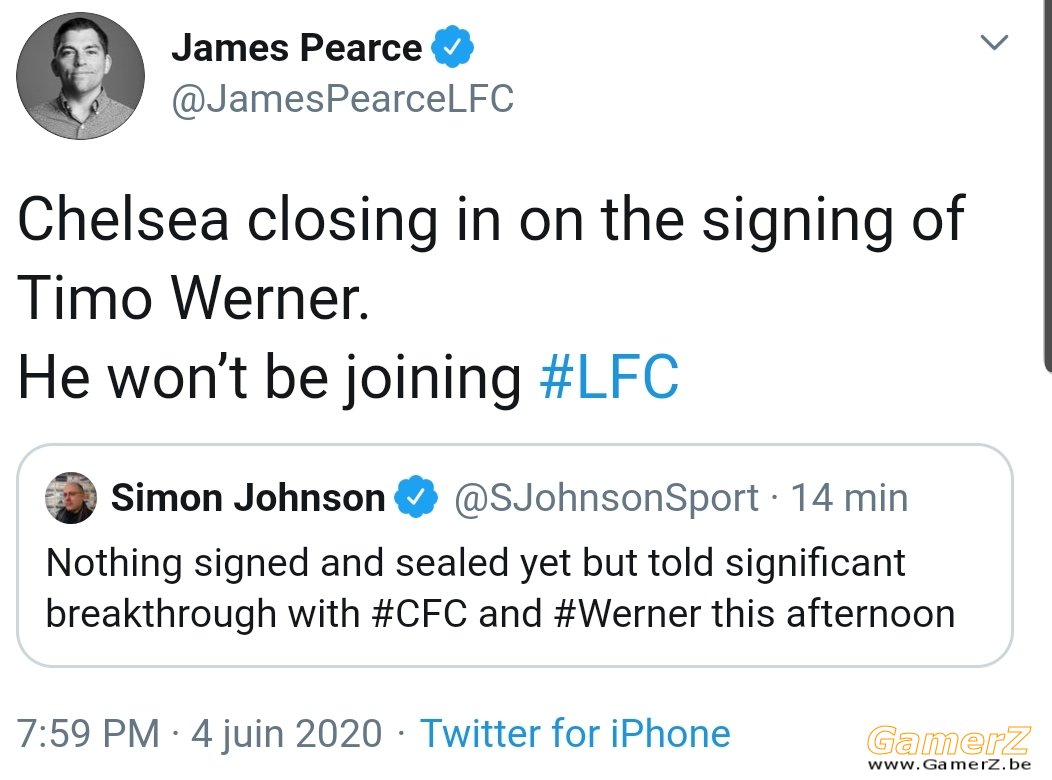The height and width of the screenshot is (780, 1052).
Task: Click the 7:59 PM time stamp
Action: tap(89, 732)
